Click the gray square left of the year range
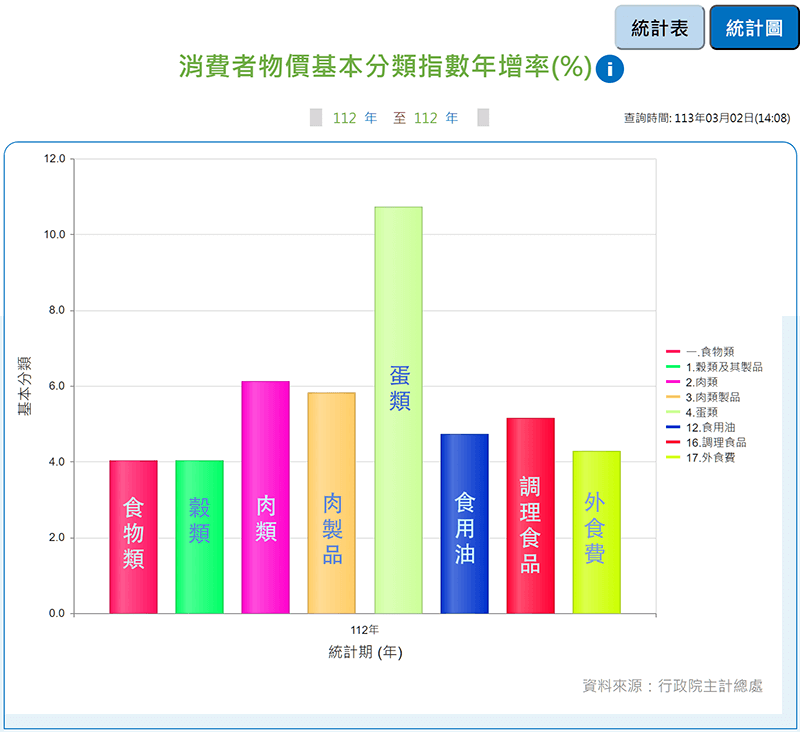Viewport: 800px width, 732px height. [316, 118]
